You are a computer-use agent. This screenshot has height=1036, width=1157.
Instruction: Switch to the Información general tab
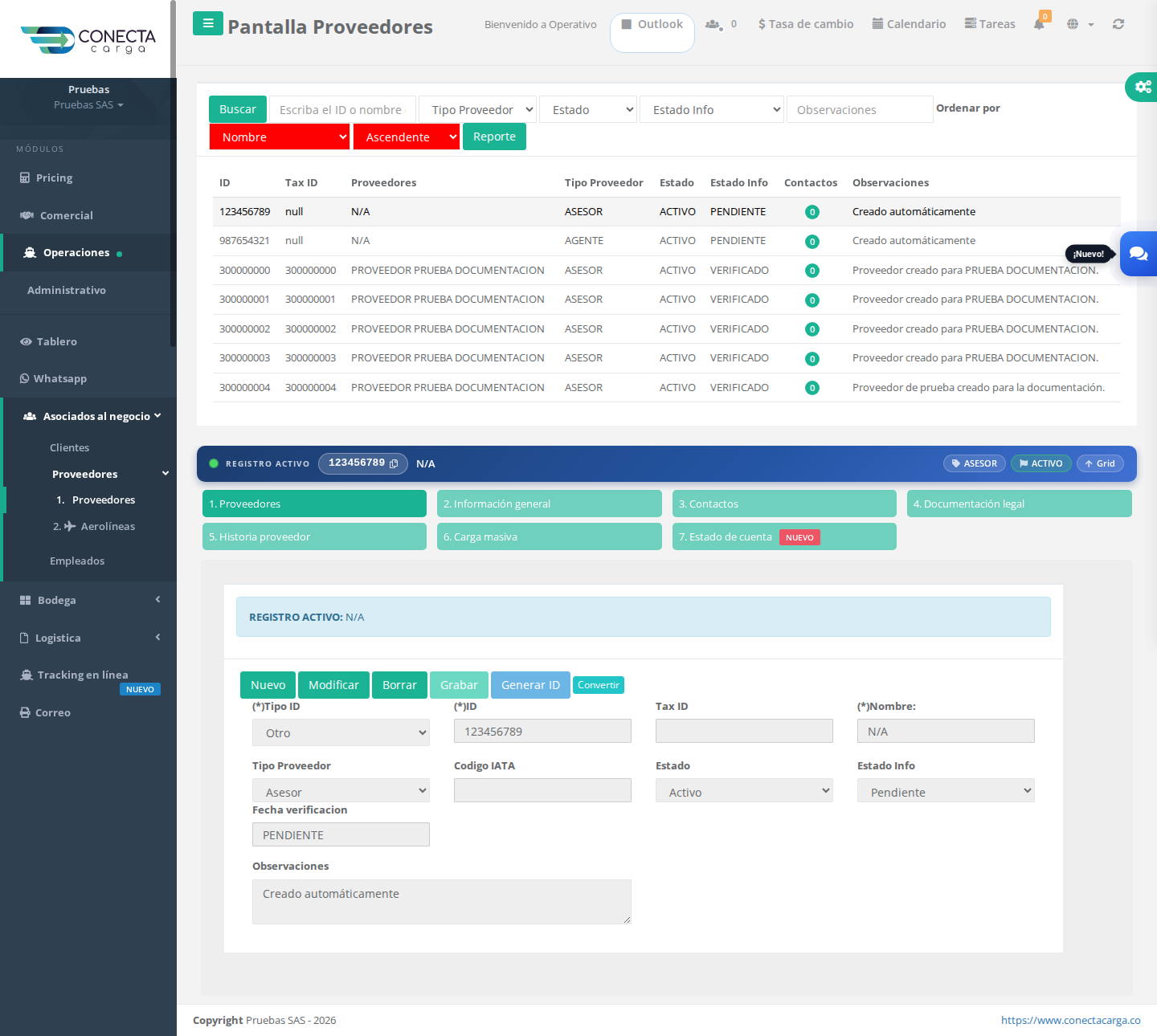(550, 504)
